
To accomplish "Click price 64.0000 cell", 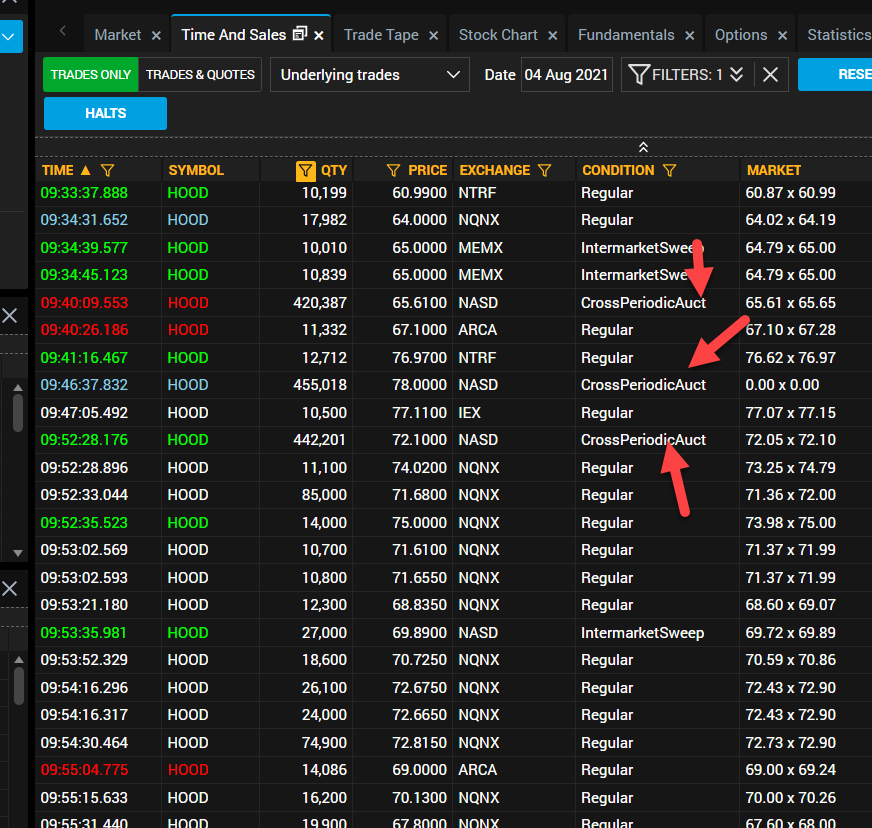I will [419, 220].
